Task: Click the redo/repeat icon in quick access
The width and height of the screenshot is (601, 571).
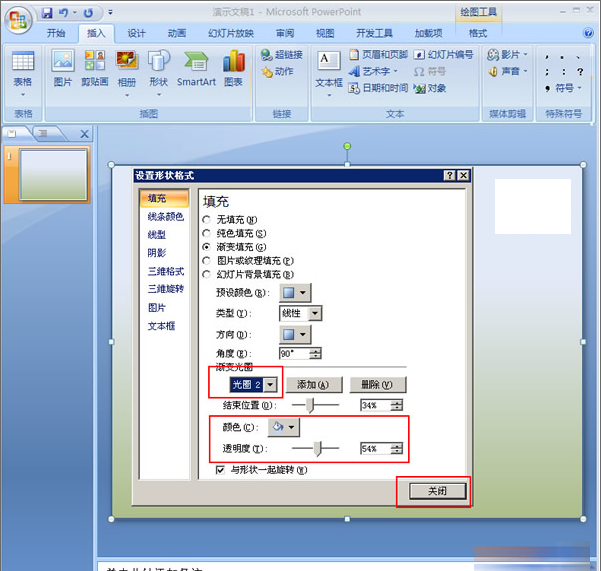Action: (x=88, y=13)
